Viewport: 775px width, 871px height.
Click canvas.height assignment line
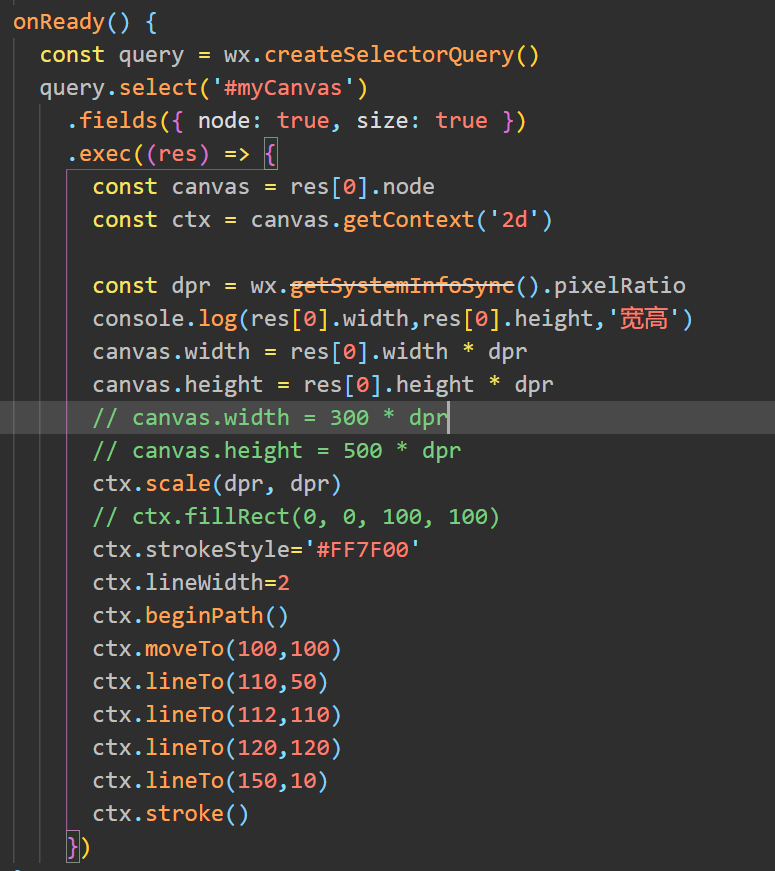click(323, 385)
